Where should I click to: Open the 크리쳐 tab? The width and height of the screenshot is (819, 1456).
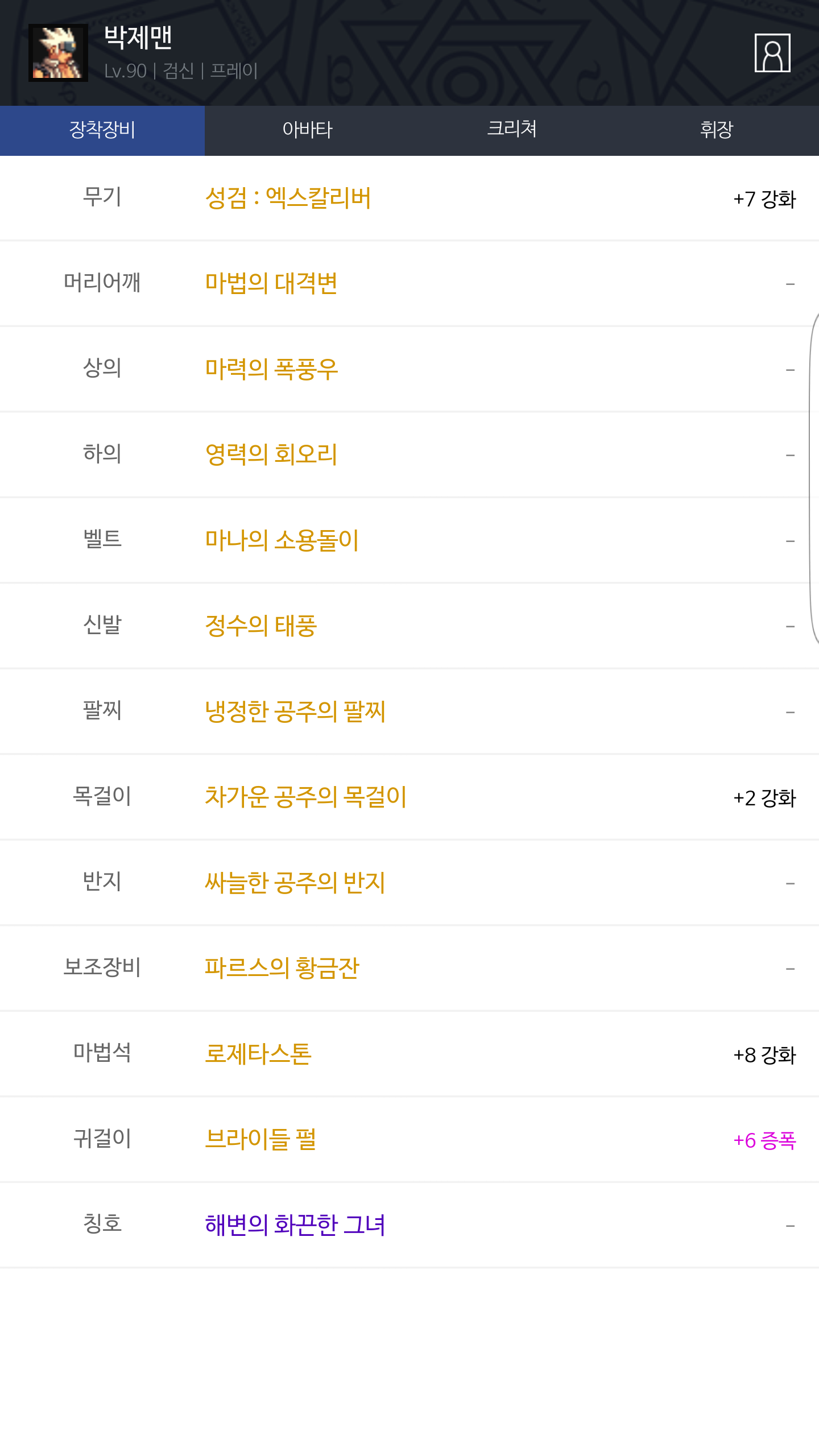click(x=512, y=130)
